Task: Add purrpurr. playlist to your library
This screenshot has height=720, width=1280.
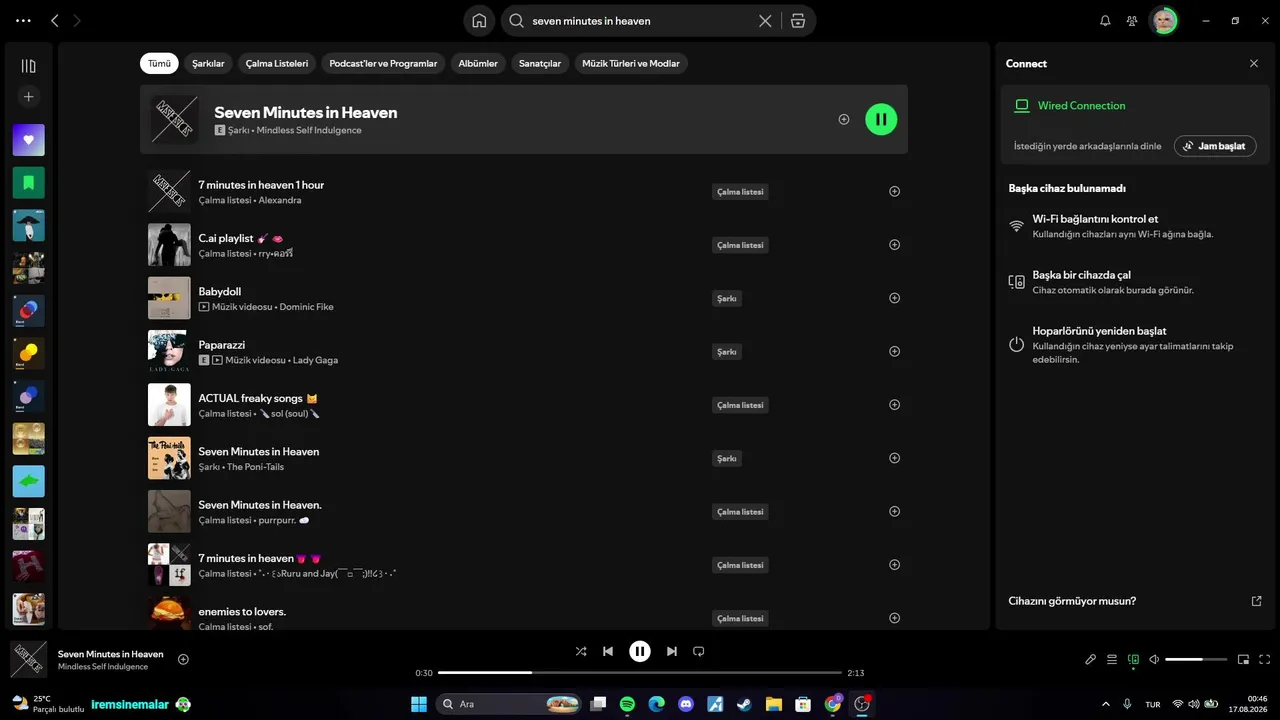Action: 894,511
